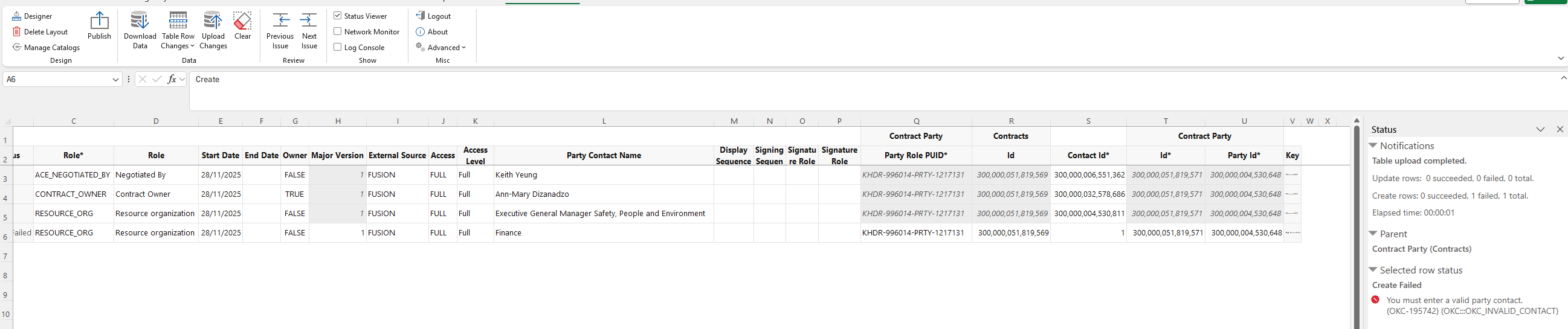Collapse the Selected row status section
This screenshot has height=329, width=1568.
point(1373,269)
